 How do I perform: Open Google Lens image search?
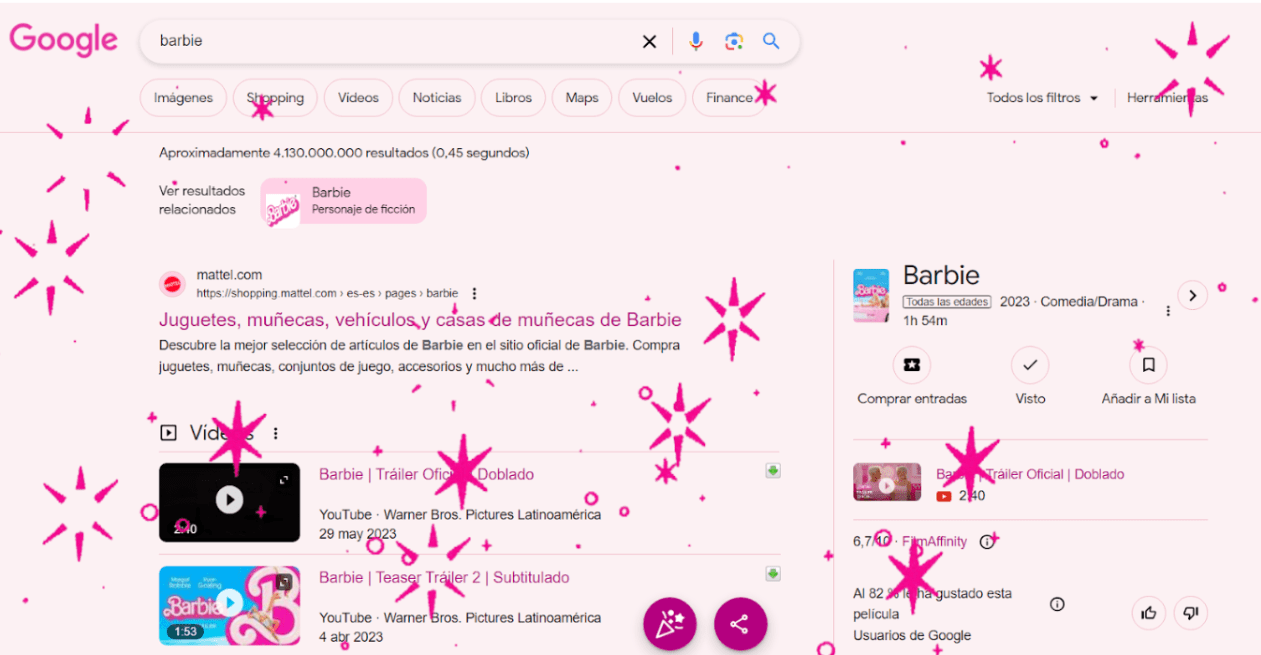point(734,41)
